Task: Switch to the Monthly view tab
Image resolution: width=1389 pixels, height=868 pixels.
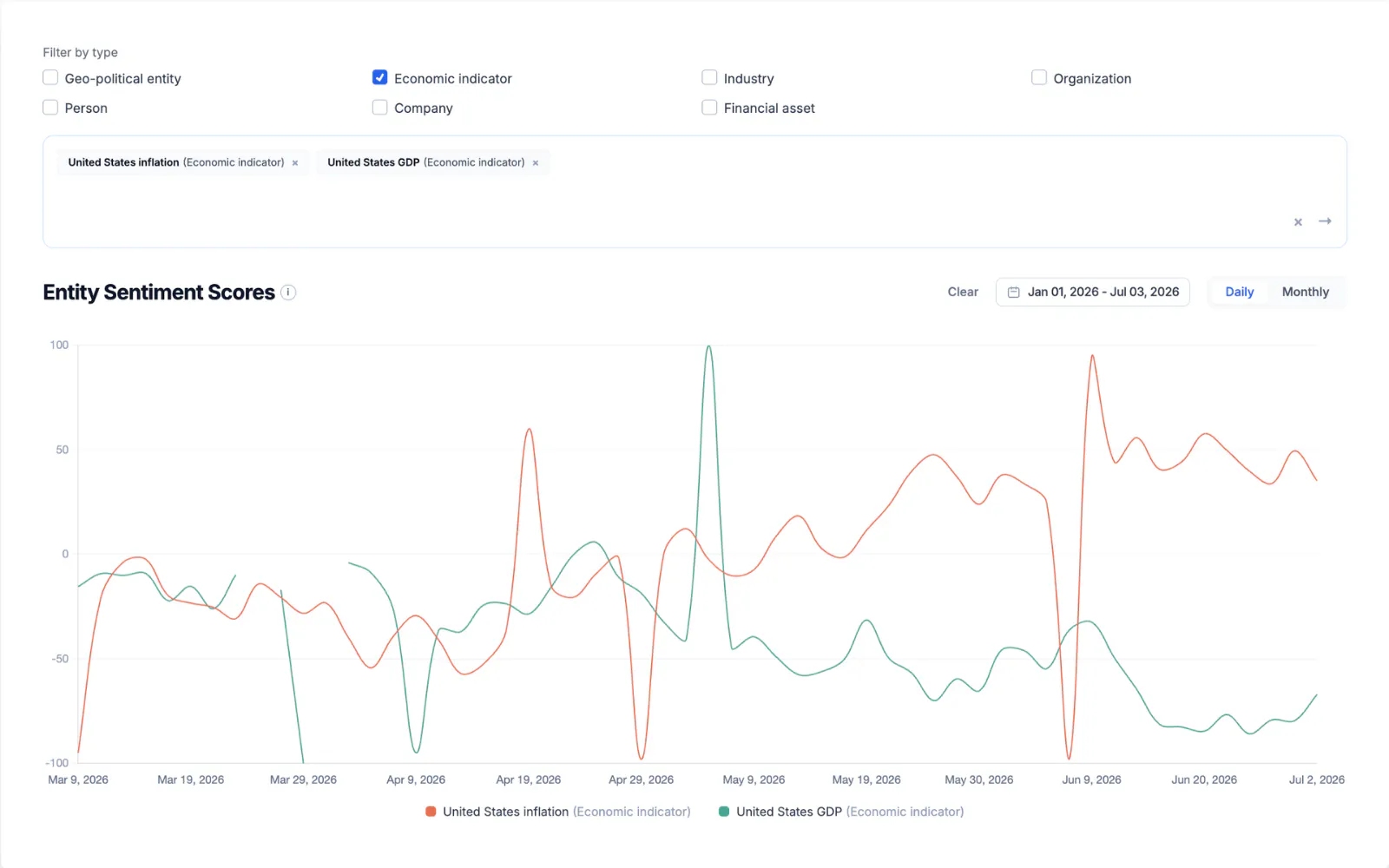Action: [x=1305, y=292]
